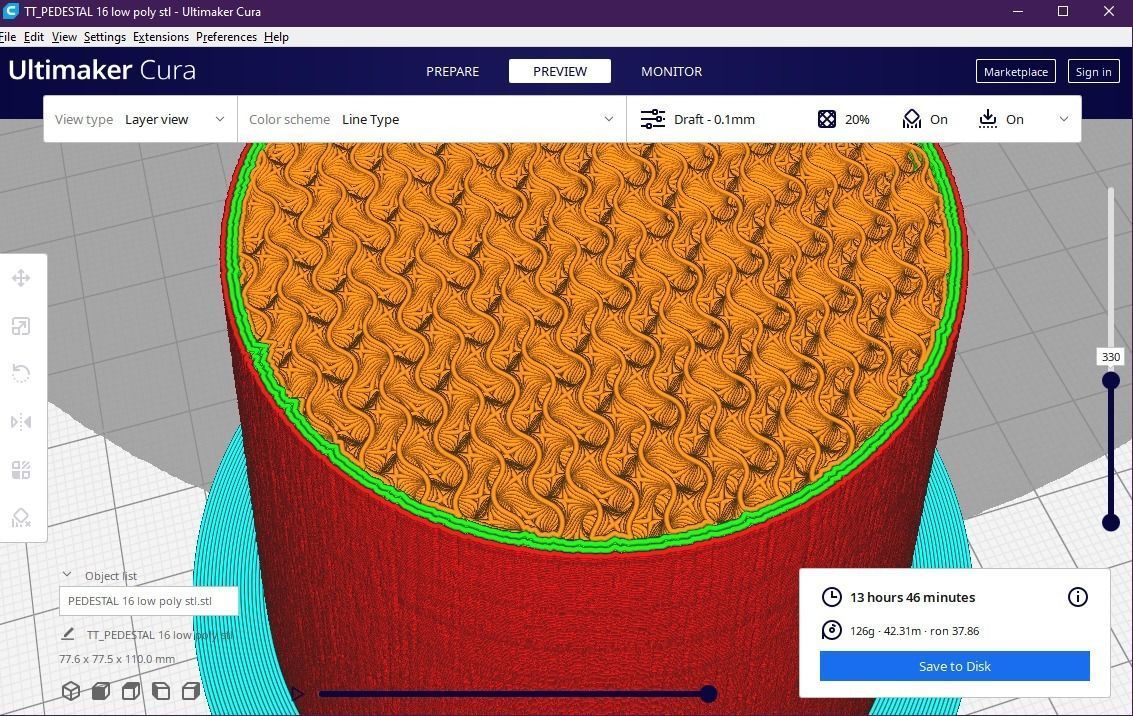This screenshot has width=1133, height=716.
Task: Click the infill 20% icon
Action: tap(827, 119)
